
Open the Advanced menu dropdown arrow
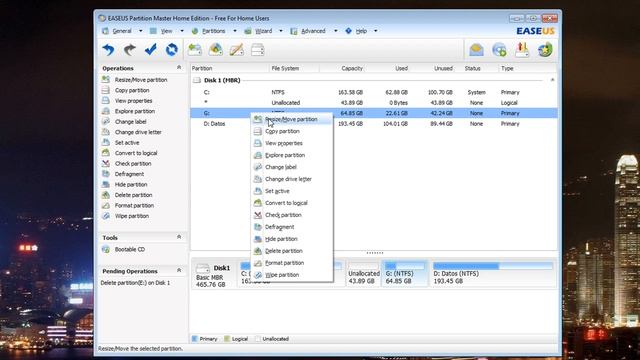coord(336,31)
